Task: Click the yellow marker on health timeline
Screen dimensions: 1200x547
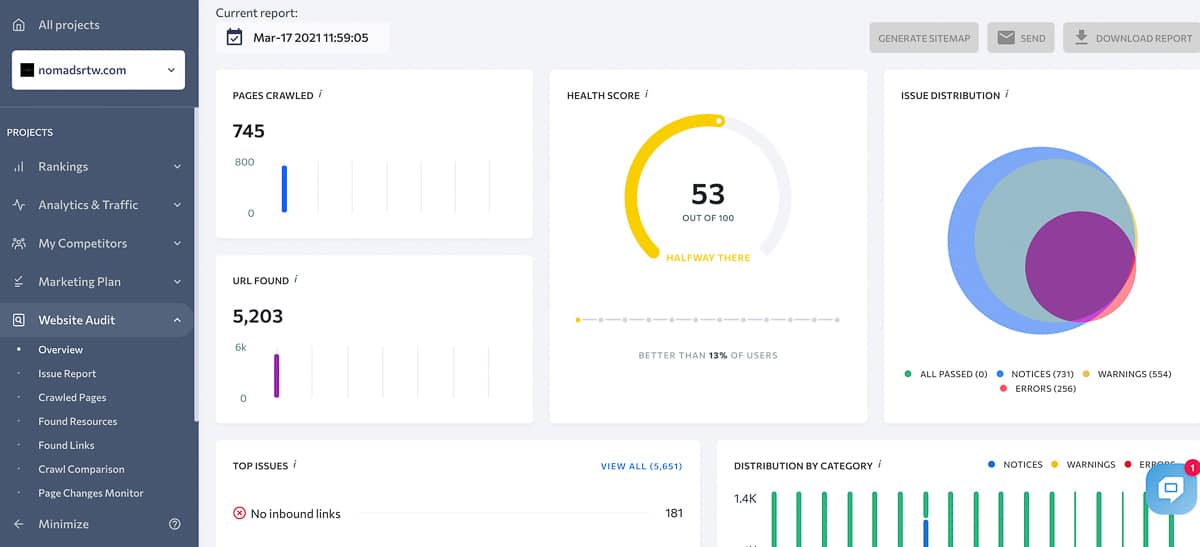Action: click(x=578, y=320)
